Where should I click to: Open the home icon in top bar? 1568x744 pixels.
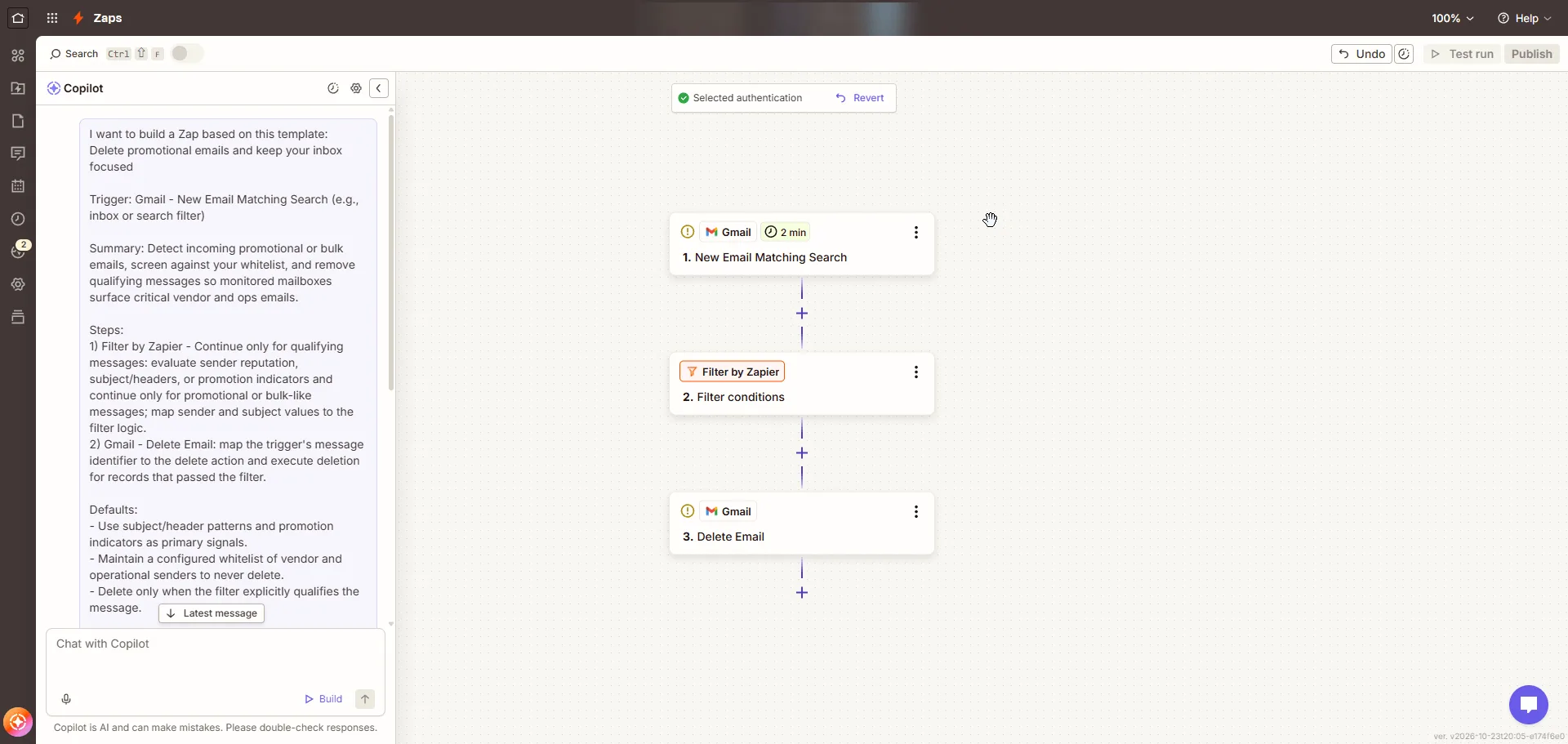click(x=18, y=18)
